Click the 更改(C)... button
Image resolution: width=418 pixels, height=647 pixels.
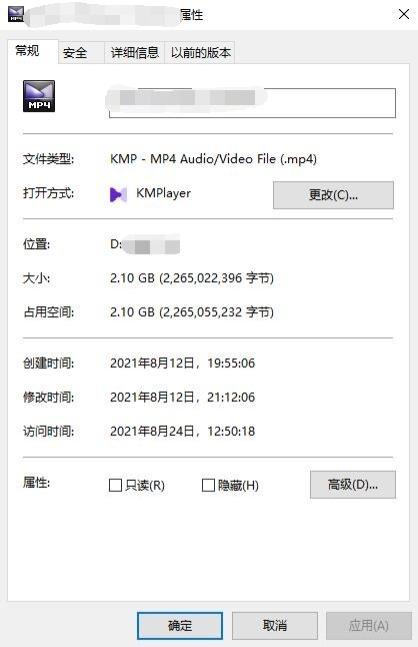click(333, 195)
